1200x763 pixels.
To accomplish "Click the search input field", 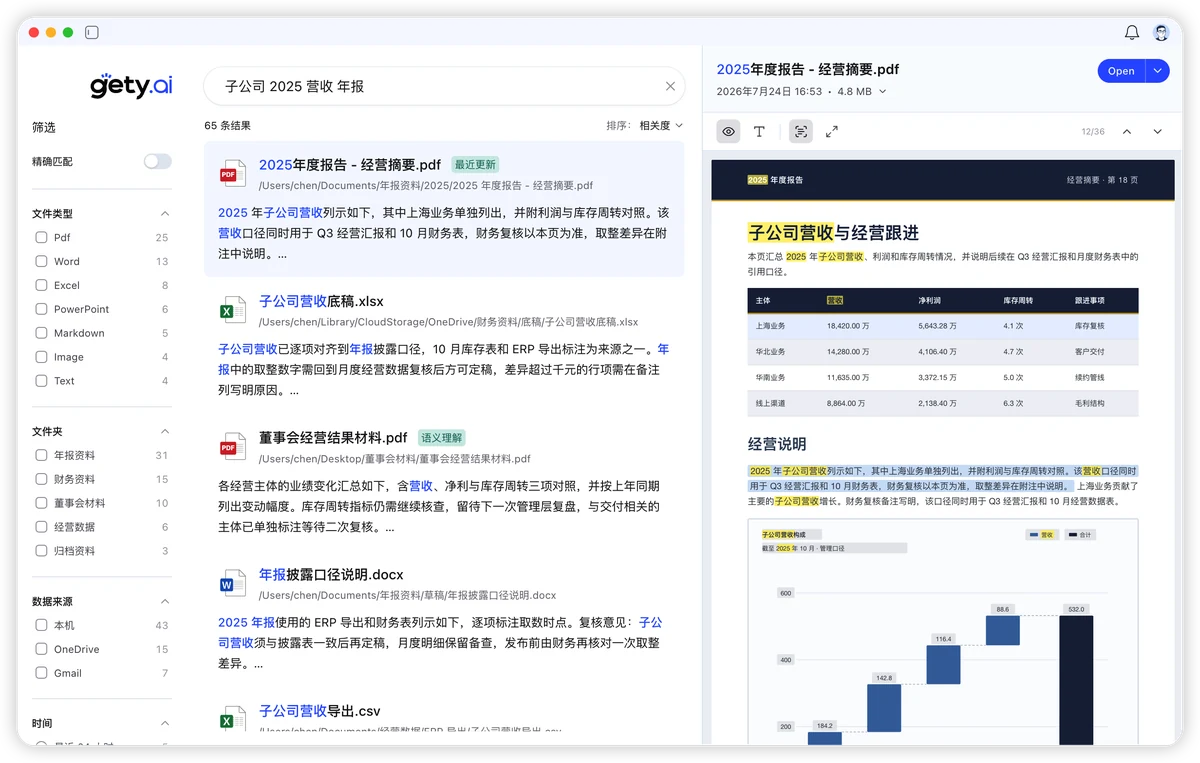I will (x=444, y=86).
